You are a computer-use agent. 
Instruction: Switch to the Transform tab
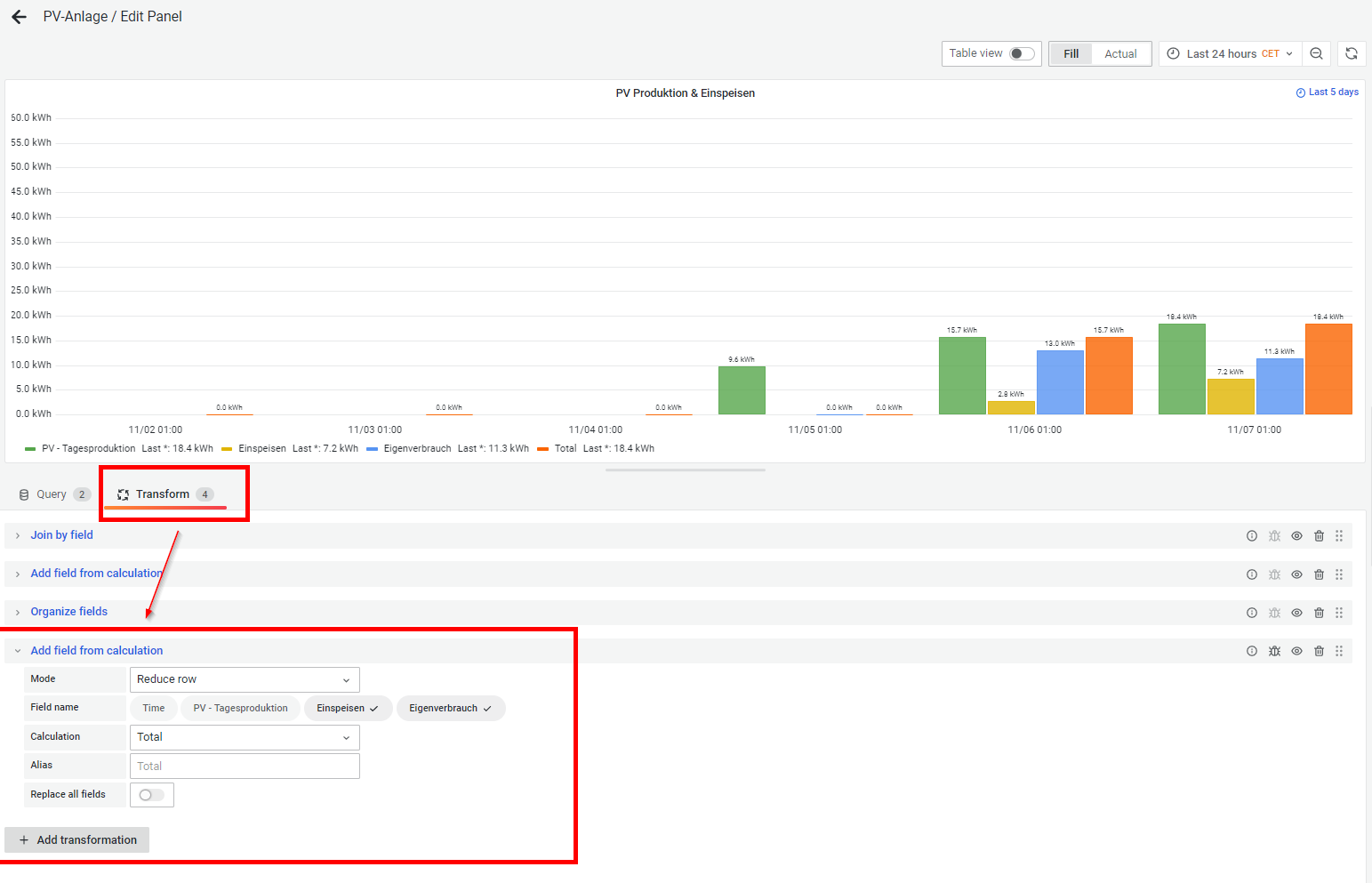pos(165,494)
